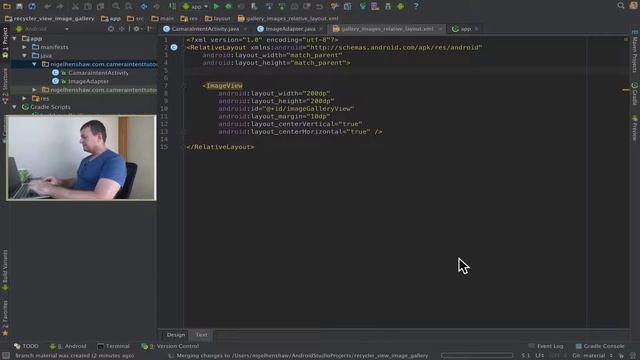Open the app run configuration dropdown

pos(195,7)
